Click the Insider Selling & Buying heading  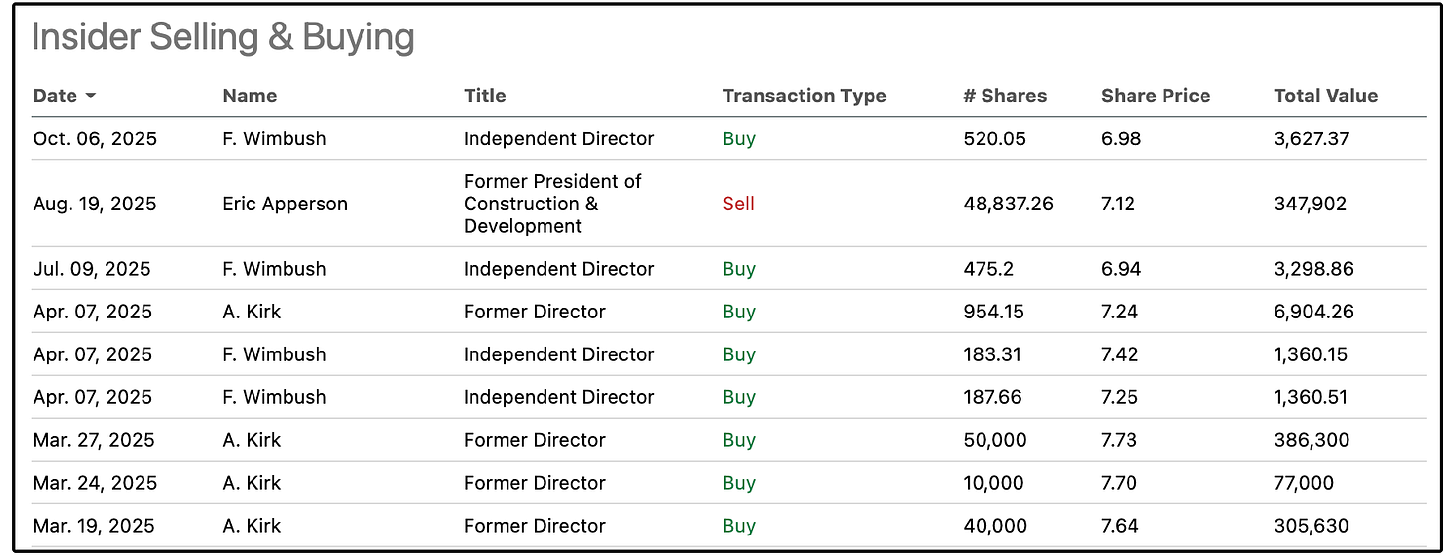click(223, 38)
